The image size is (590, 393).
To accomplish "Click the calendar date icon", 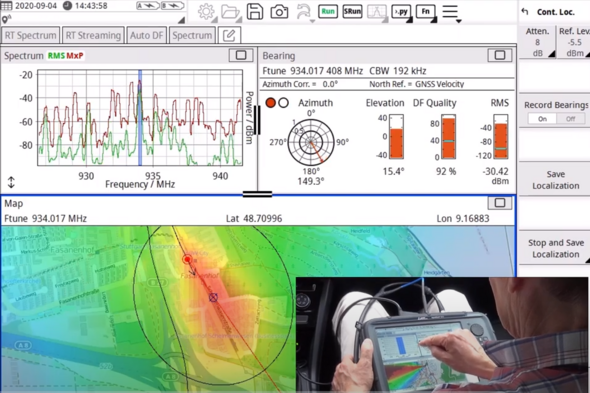I will tap(7, 5).
